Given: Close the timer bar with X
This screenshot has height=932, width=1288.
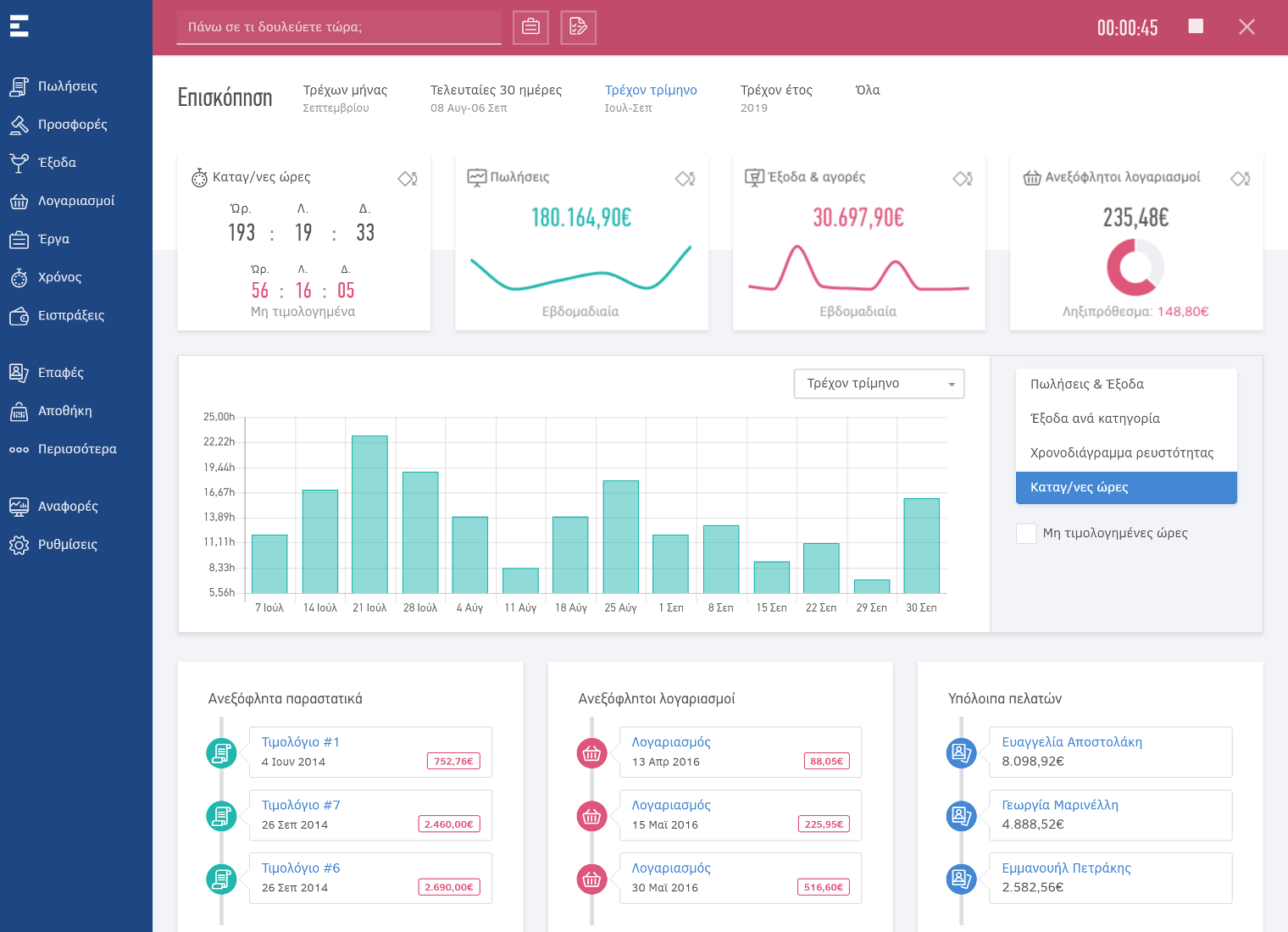Looking at the screenshot, I should (1246, 27).
